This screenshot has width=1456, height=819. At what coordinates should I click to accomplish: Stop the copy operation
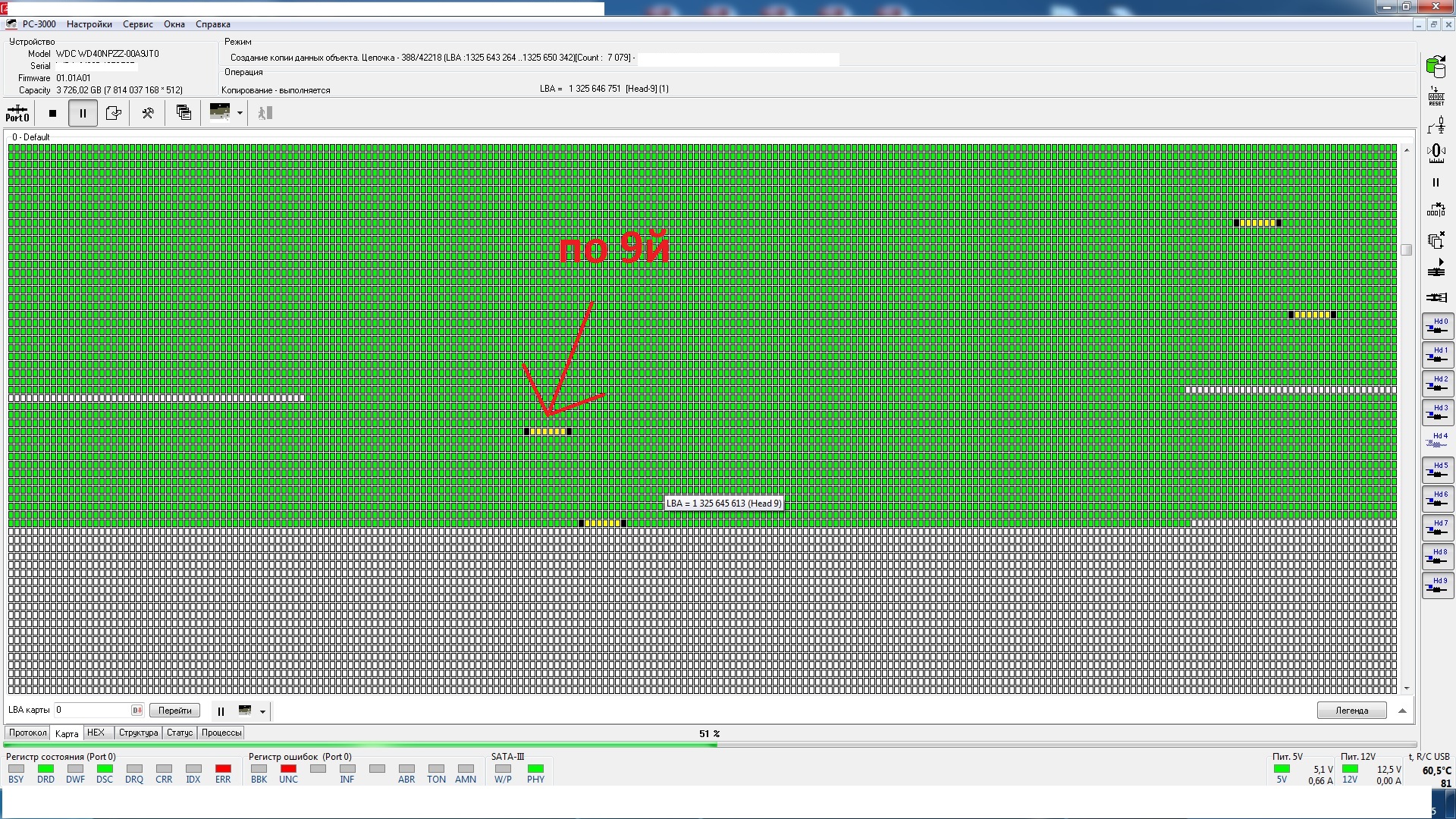(x=52, y=113)
